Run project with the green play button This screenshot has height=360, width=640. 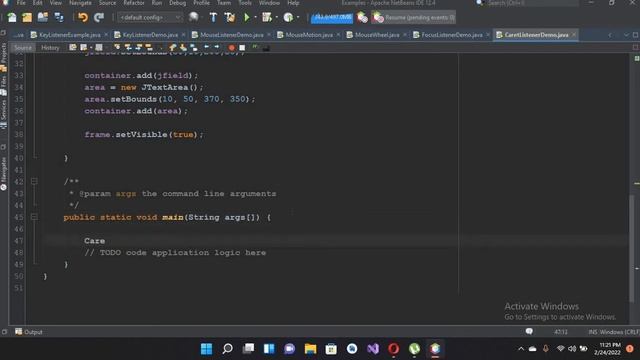pyautogui.click(x=247, y=17)
